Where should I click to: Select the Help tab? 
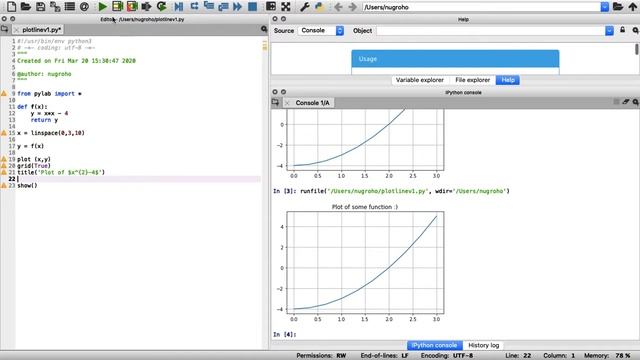(508, 80)
